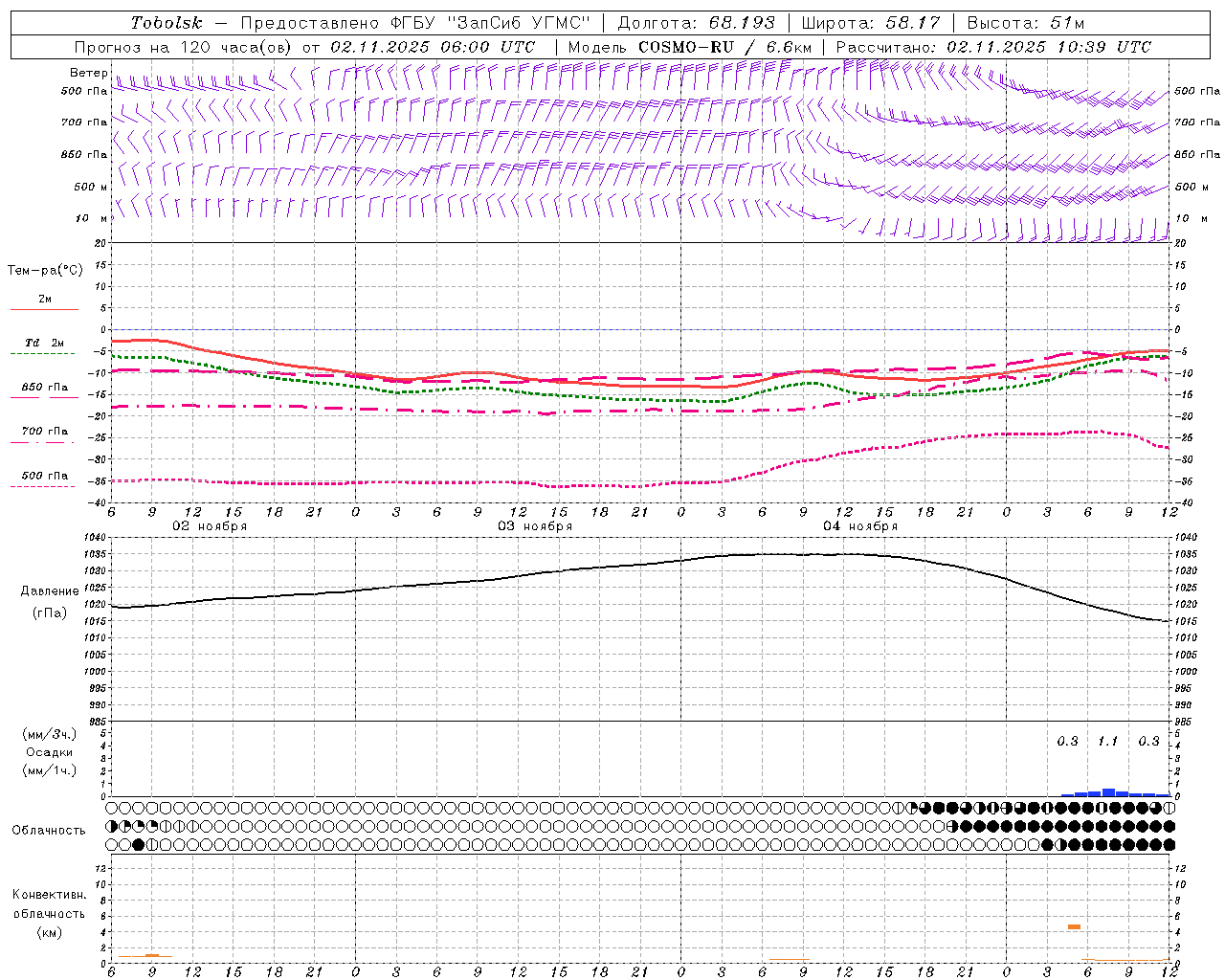Click the 700 гПа temperature legend entry

click(45, 432)
